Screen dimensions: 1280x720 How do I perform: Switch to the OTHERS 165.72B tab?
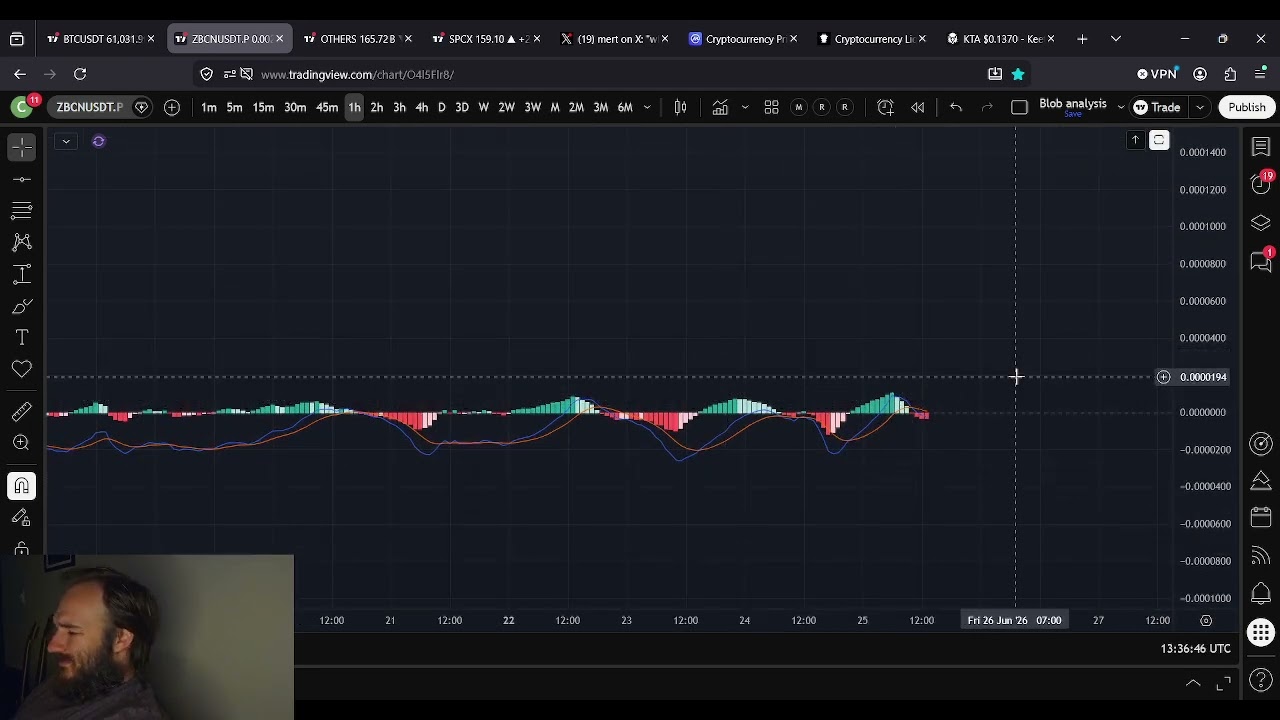(x=358, y=39)
